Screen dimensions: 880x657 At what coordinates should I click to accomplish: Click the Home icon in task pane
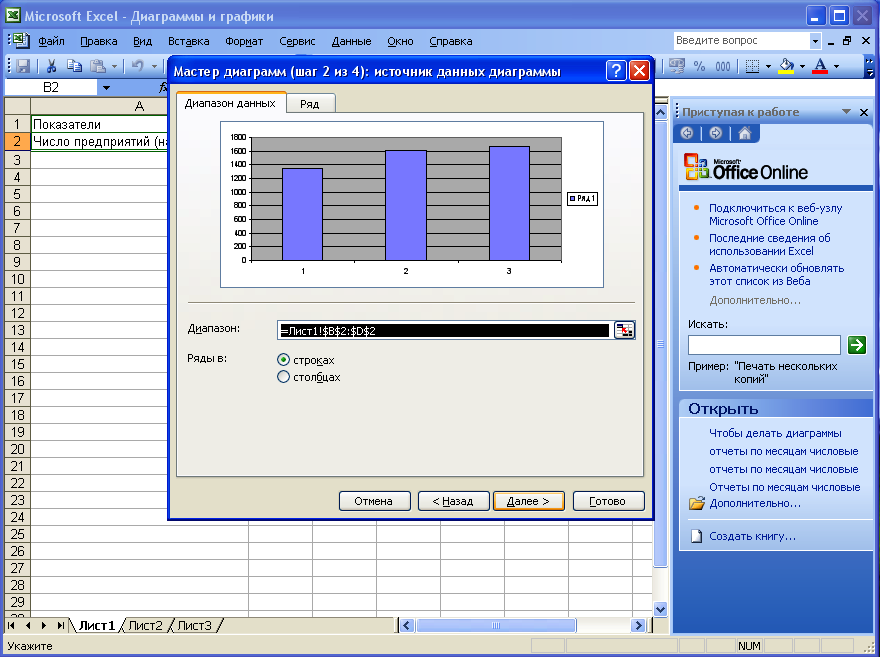[x=744, y=134]
